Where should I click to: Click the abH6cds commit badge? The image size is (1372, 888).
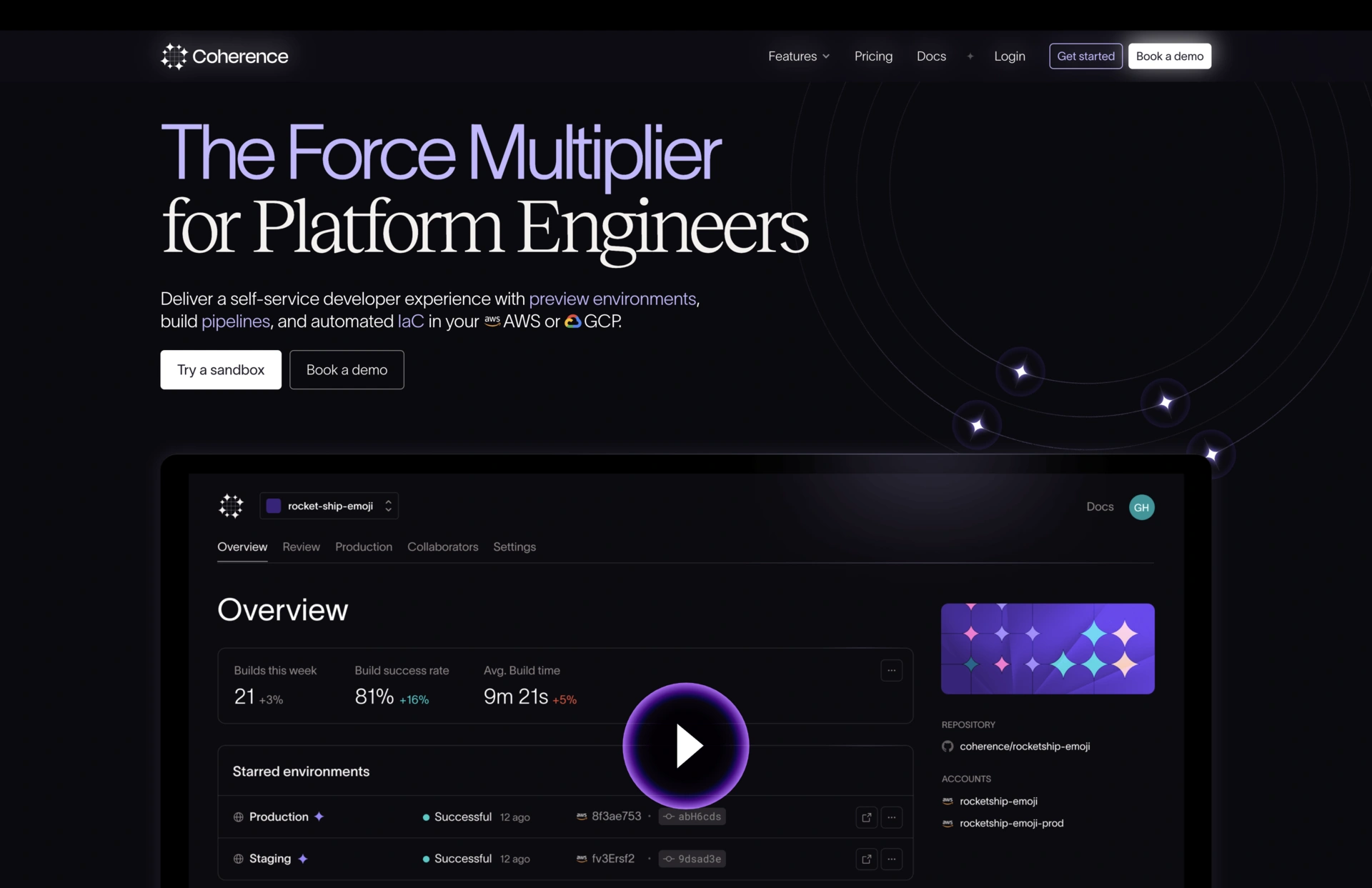(692, 817)
